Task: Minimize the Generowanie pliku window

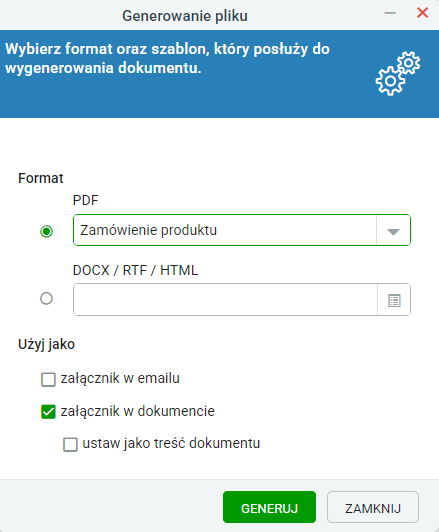Action: pyautogui.click(x=390, y=13)
